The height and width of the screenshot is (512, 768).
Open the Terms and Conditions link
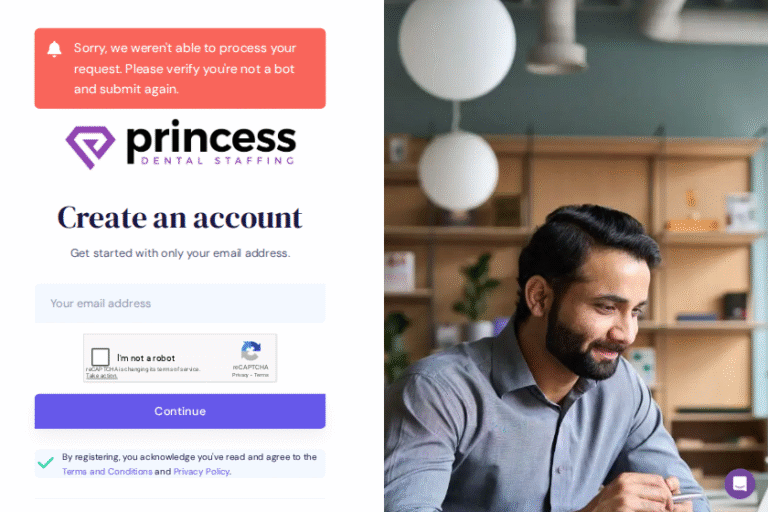pyautogui.click(x=107, y=471)
